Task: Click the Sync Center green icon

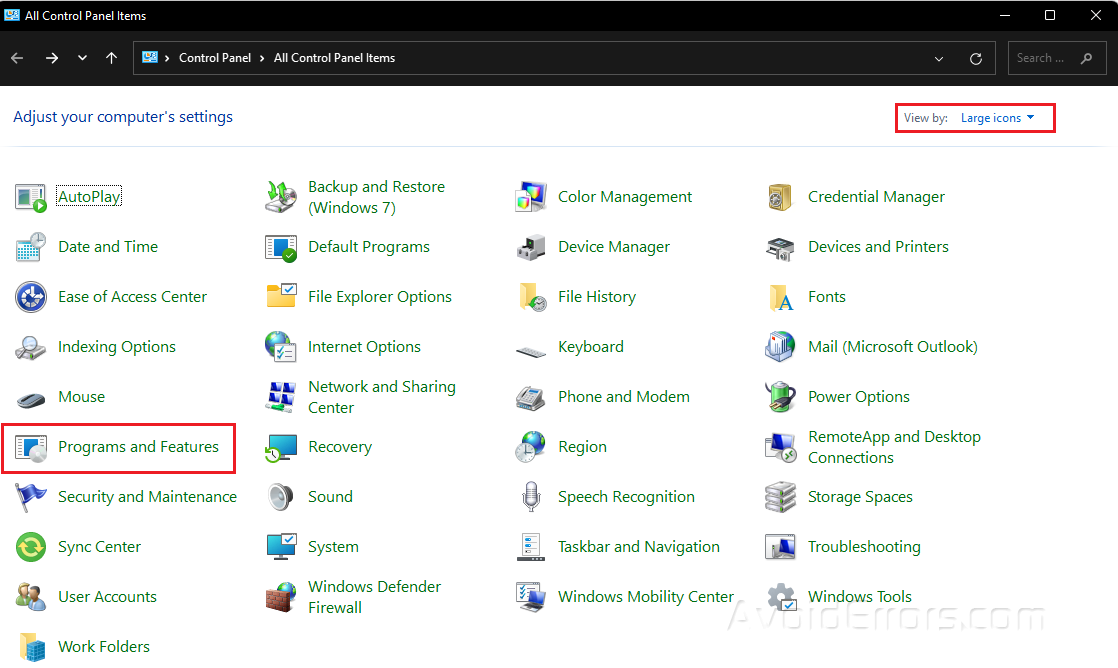Action: click(31, 547)
